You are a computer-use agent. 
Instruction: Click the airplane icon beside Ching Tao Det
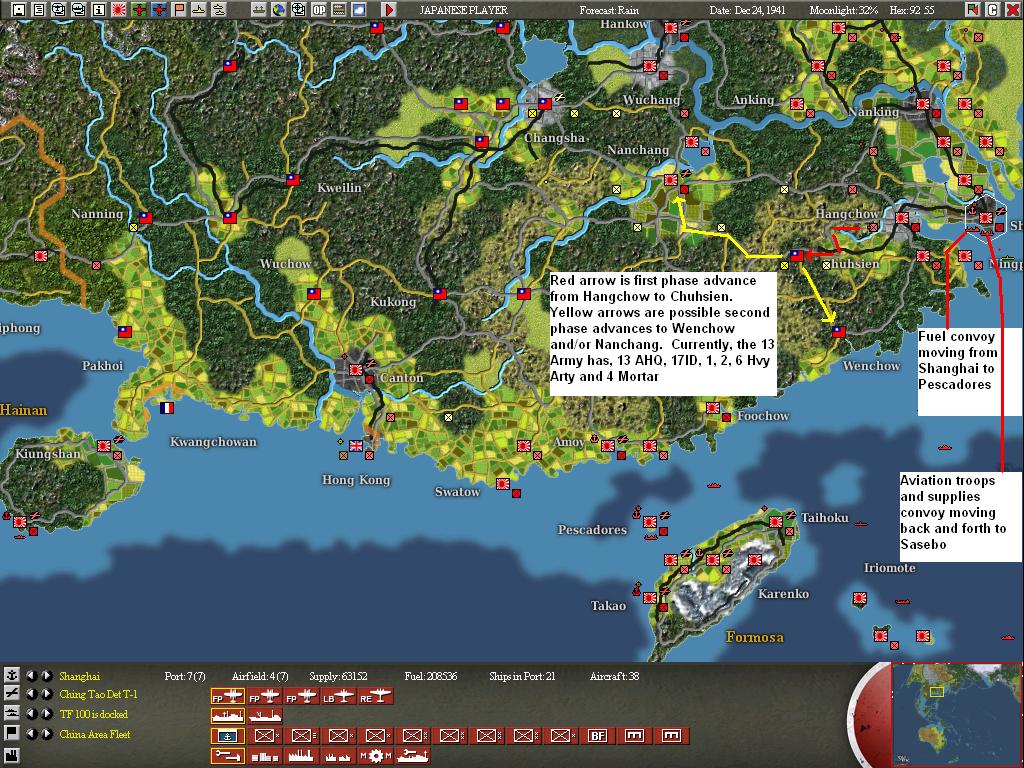[x=11, y=694]
